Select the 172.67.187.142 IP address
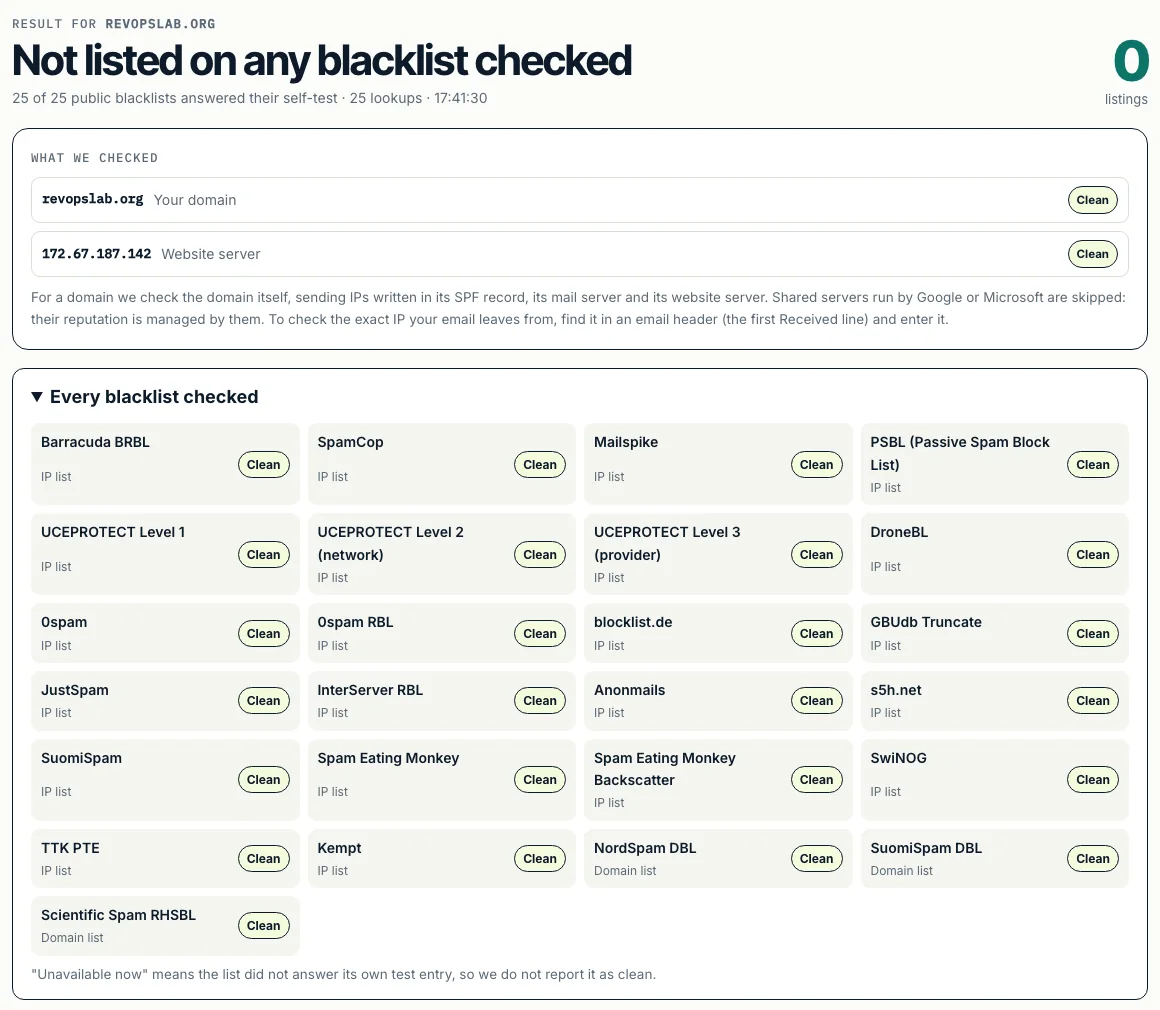Image resolution: width=1160 pixels, height=1010 pixels. point(96,254)
